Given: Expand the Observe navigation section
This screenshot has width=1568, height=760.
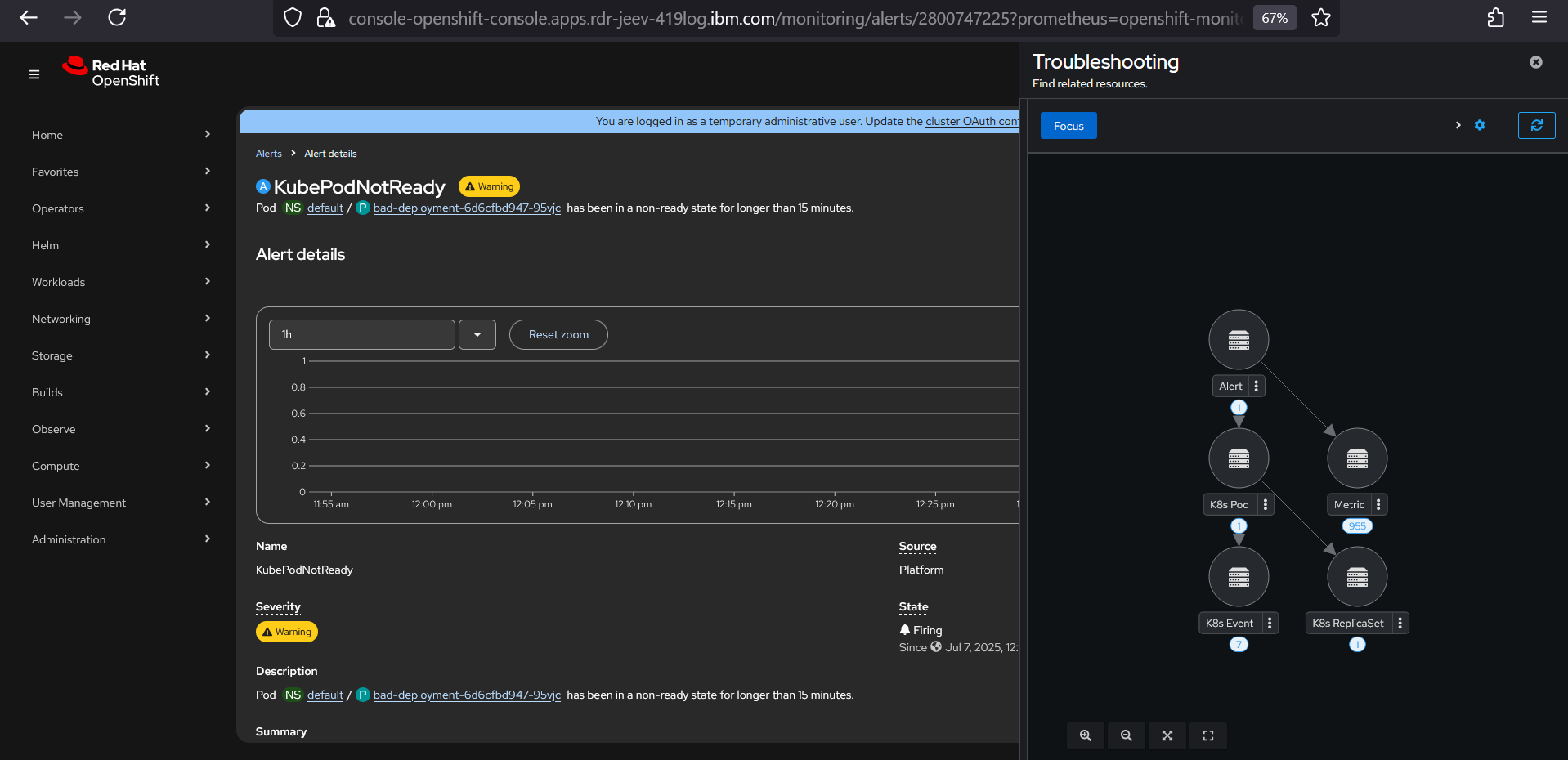Looking at the screenshot, I should (121, 429).
